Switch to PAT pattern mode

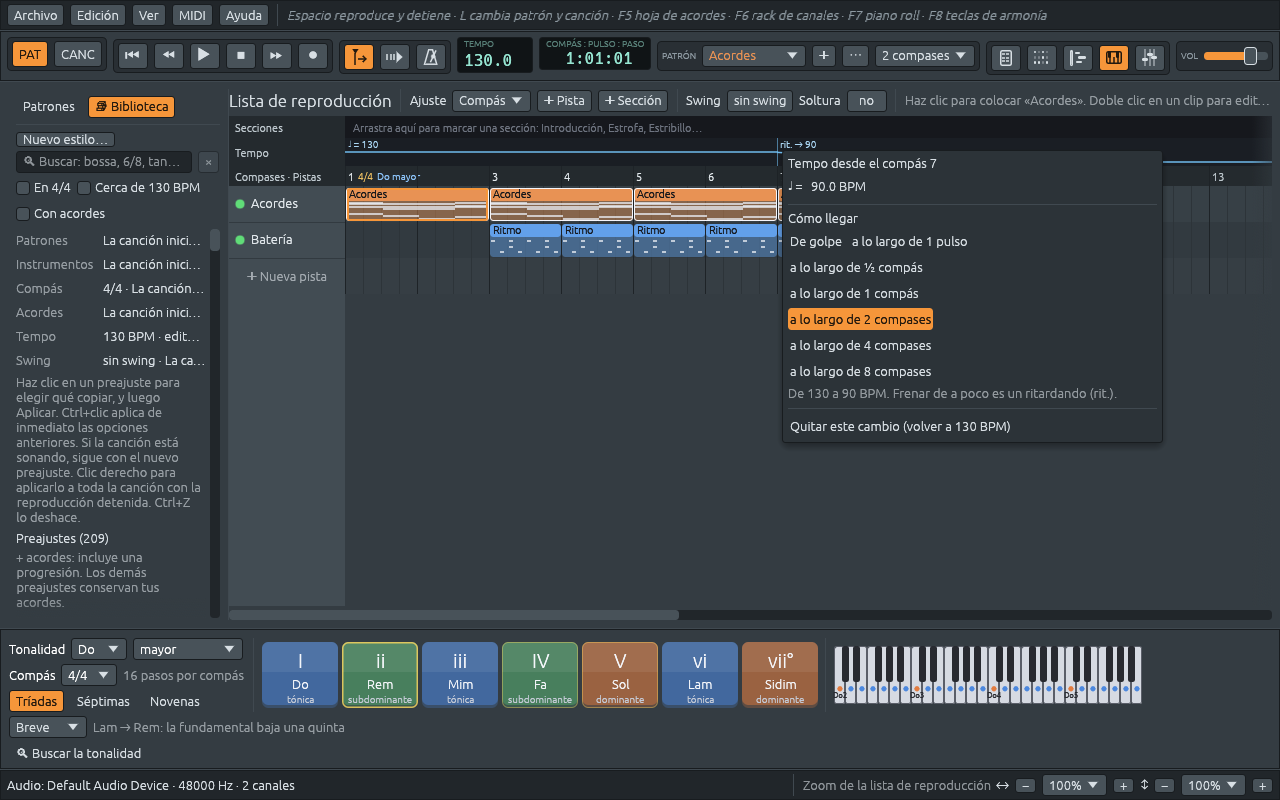30,55
